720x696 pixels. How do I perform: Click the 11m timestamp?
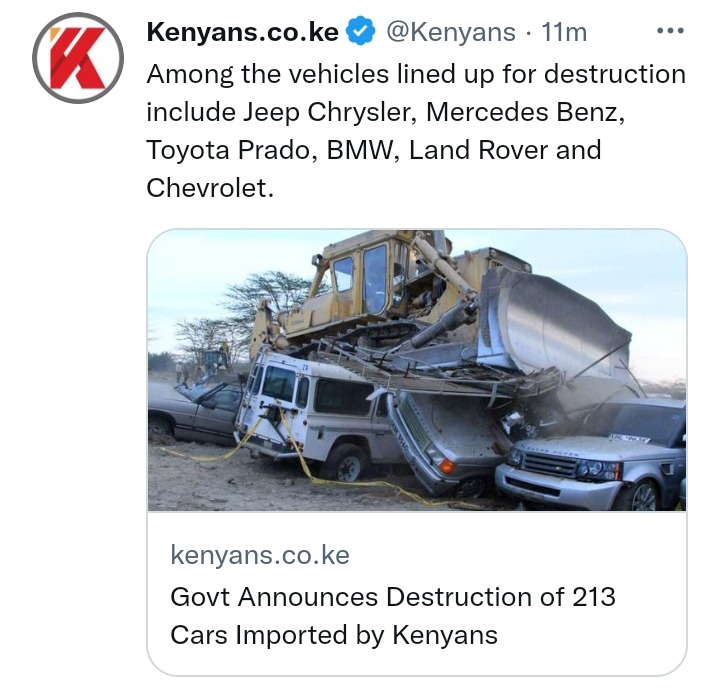coord(564,32)
